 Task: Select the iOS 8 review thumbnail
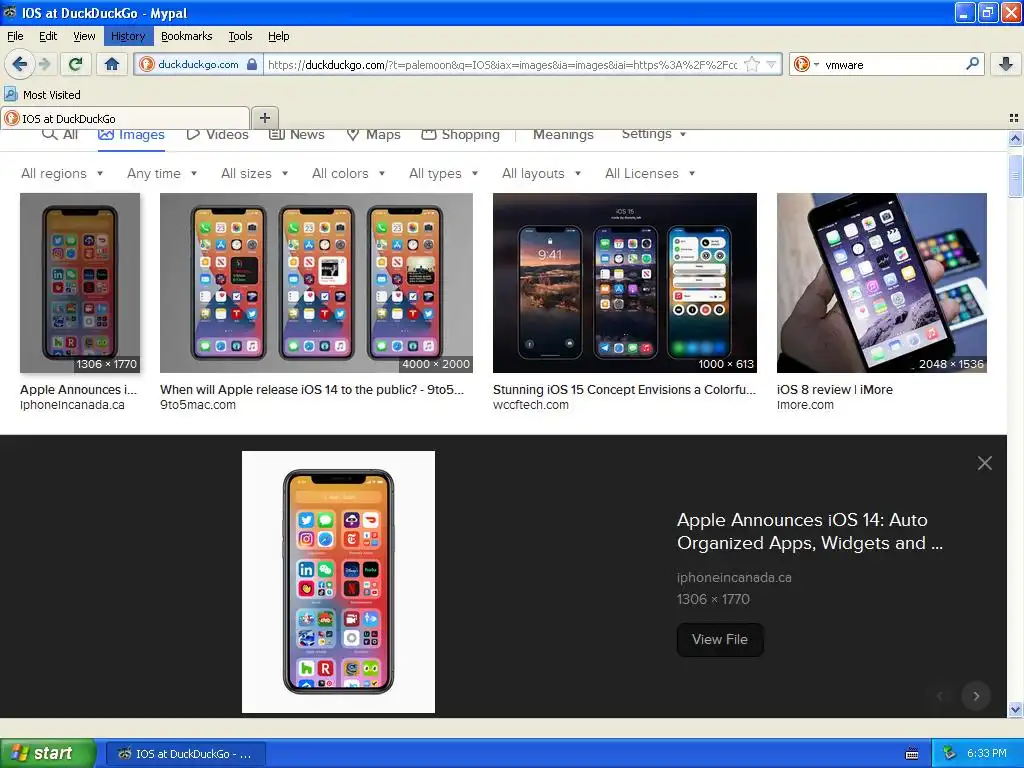882,283
